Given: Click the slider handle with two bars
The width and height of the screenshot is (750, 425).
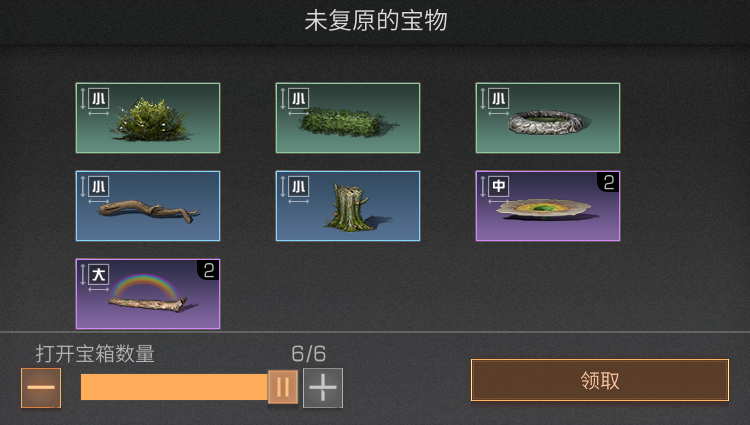Looking at the screenshot, I should [283, 387].
